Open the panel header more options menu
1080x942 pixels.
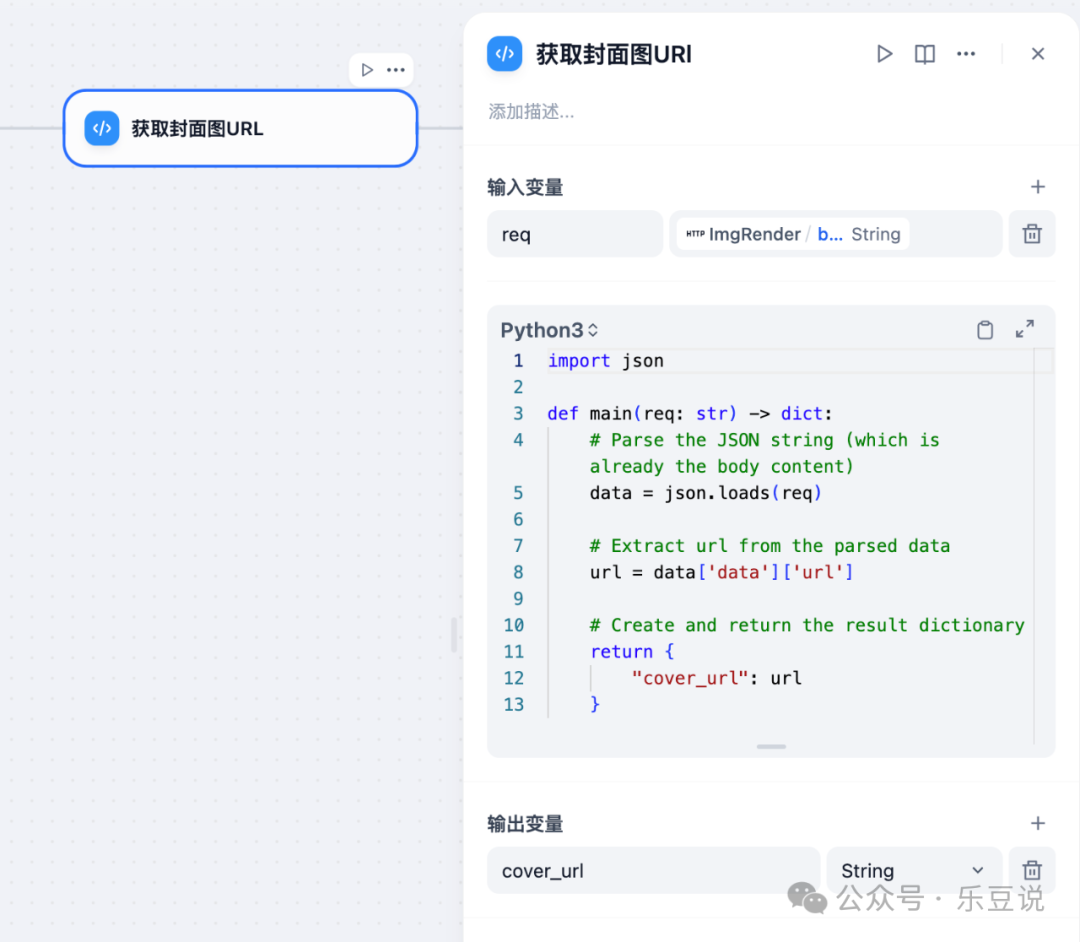coord(966,54)
